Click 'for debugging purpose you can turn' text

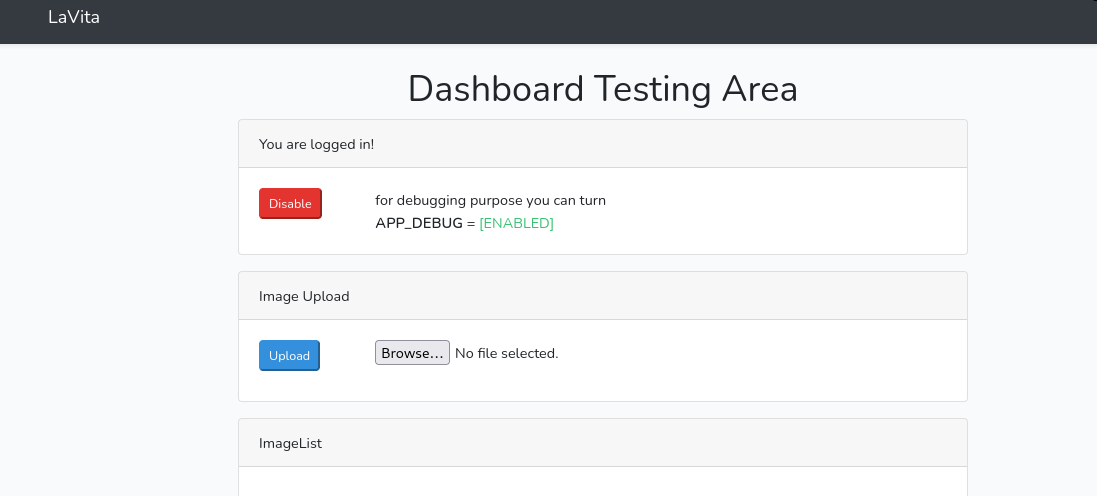point(490,200)
